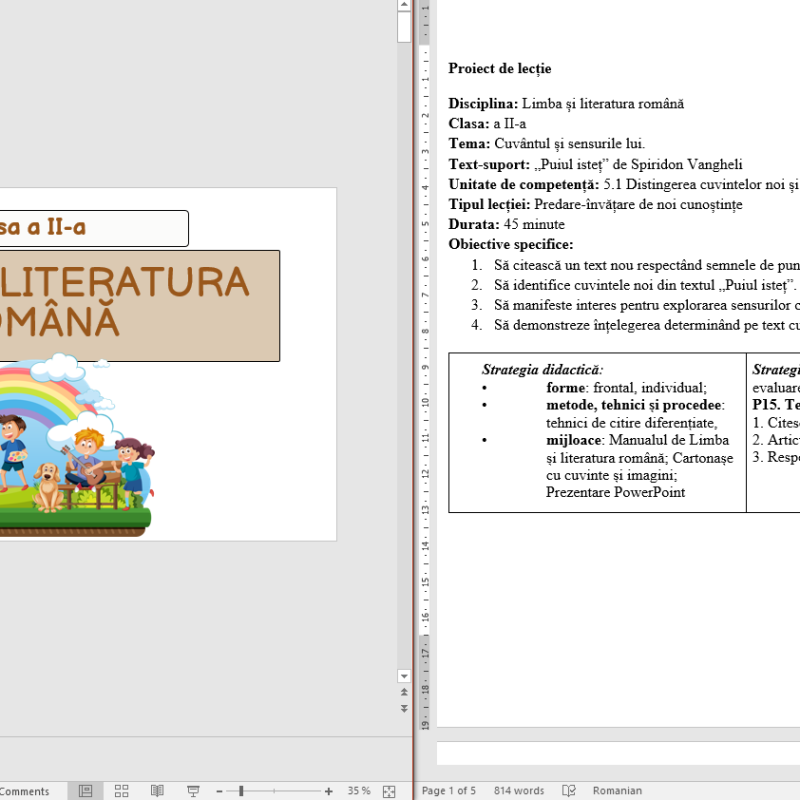Open Reading View from status bar

point(157,791)
